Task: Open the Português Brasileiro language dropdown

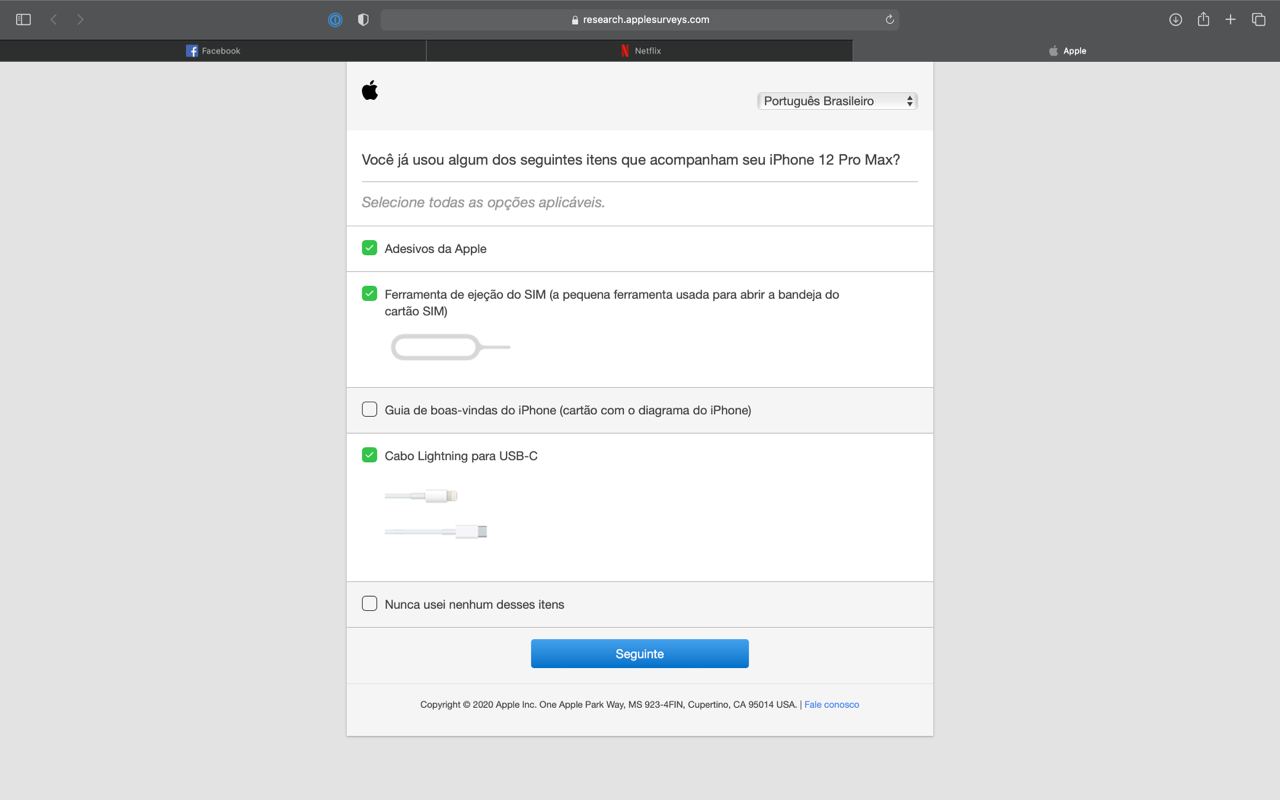Action: 837,100
